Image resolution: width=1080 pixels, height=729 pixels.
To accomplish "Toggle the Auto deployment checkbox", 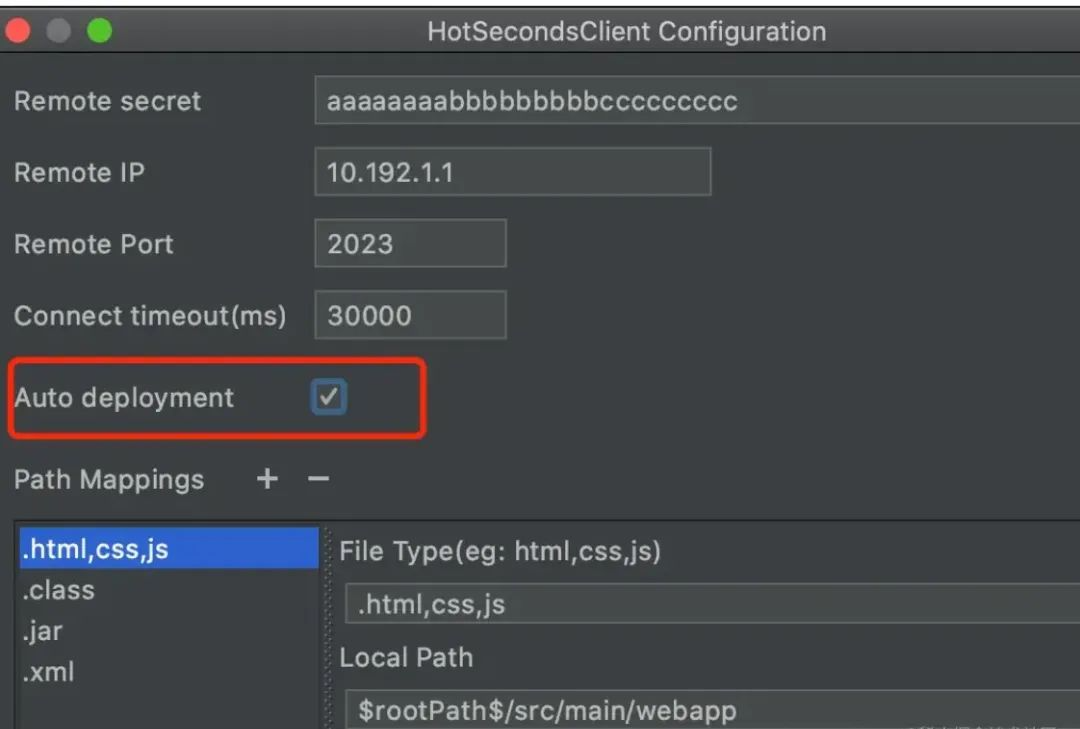I will [329, 397].
